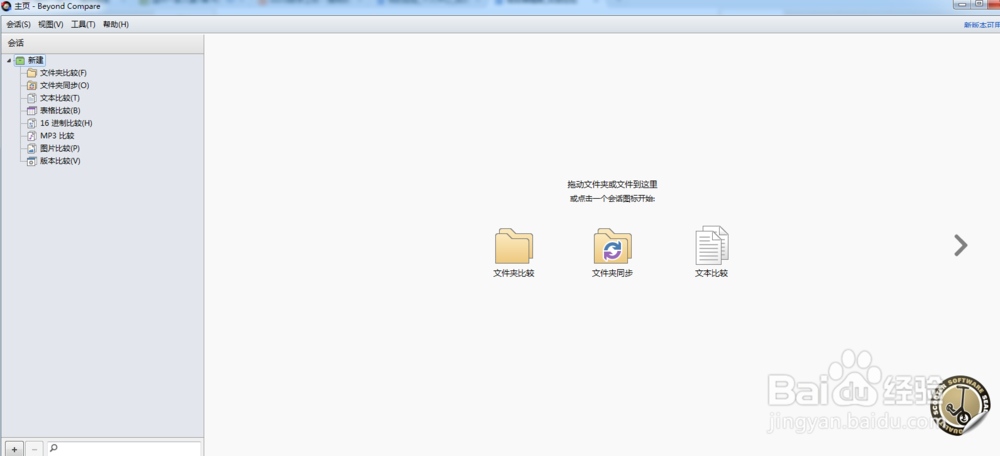This screenshot has height=456, width=1000.
Task: Open the 视图(V) menu
Action: coord(50,24)
